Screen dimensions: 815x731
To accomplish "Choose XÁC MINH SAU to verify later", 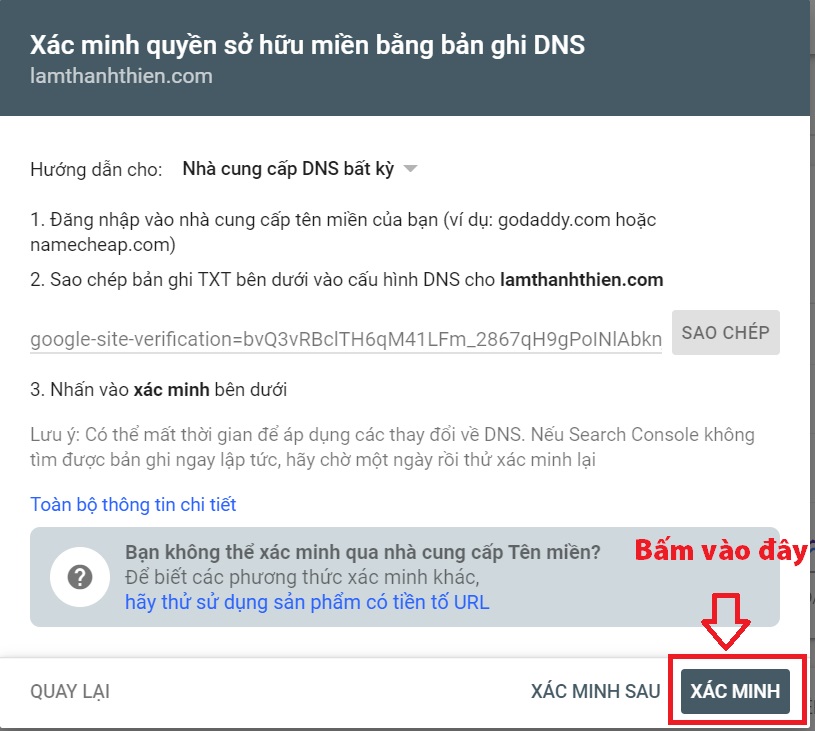I will pyautogui.click(x=595, y=690).
